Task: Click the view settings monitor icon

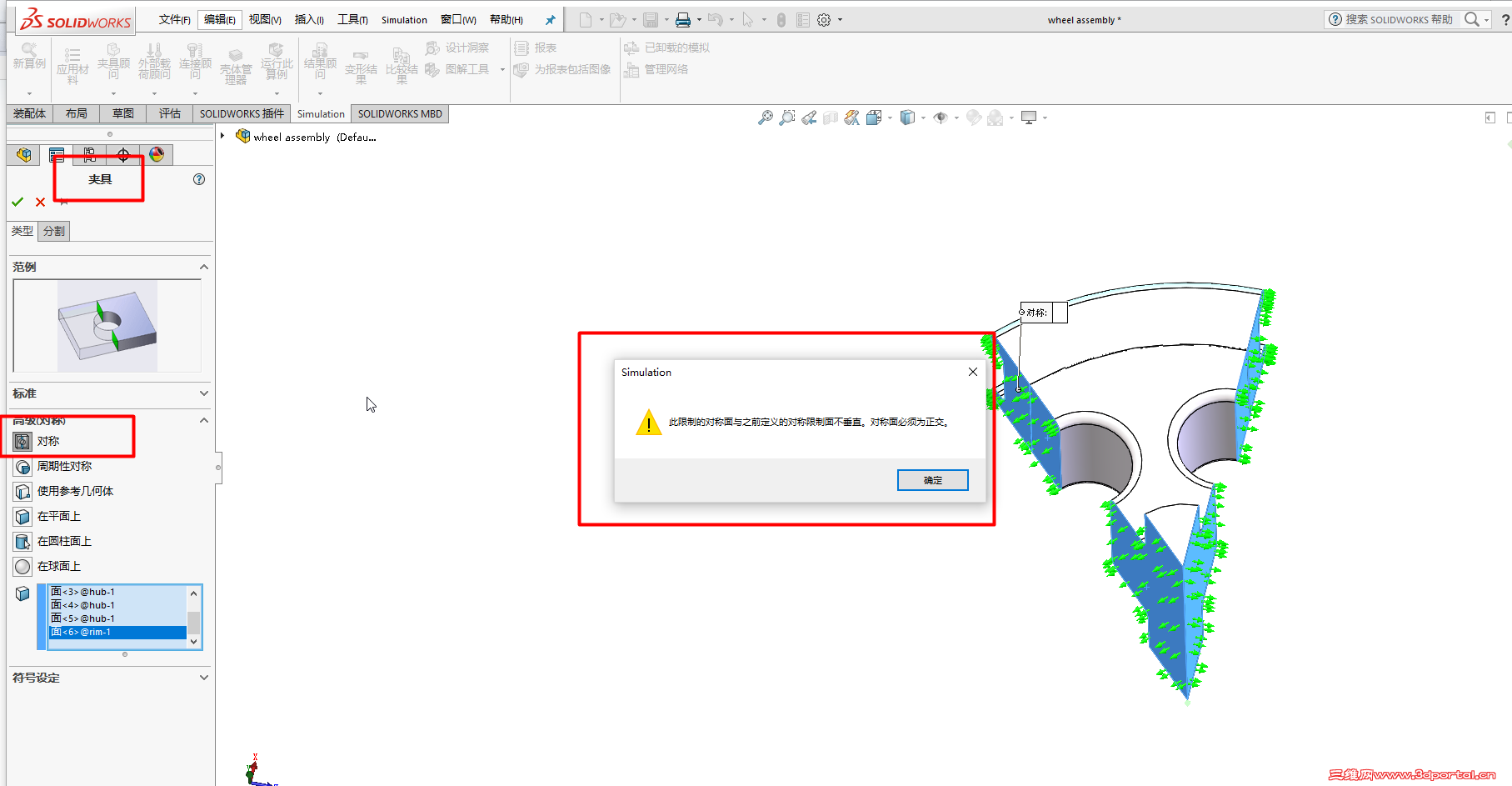Action: point(1029,118)
